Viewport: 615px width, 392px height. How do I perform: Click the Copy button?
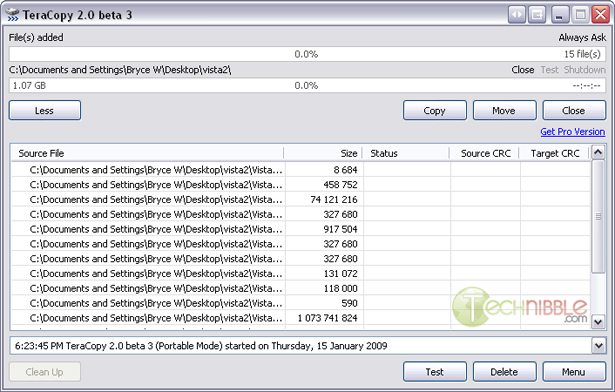click(x=435, y=110)
